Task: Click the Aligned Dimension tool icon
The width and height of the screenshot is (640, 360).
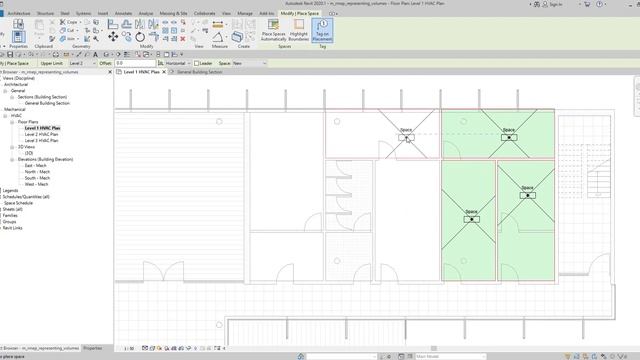Action: click(218, 24)
